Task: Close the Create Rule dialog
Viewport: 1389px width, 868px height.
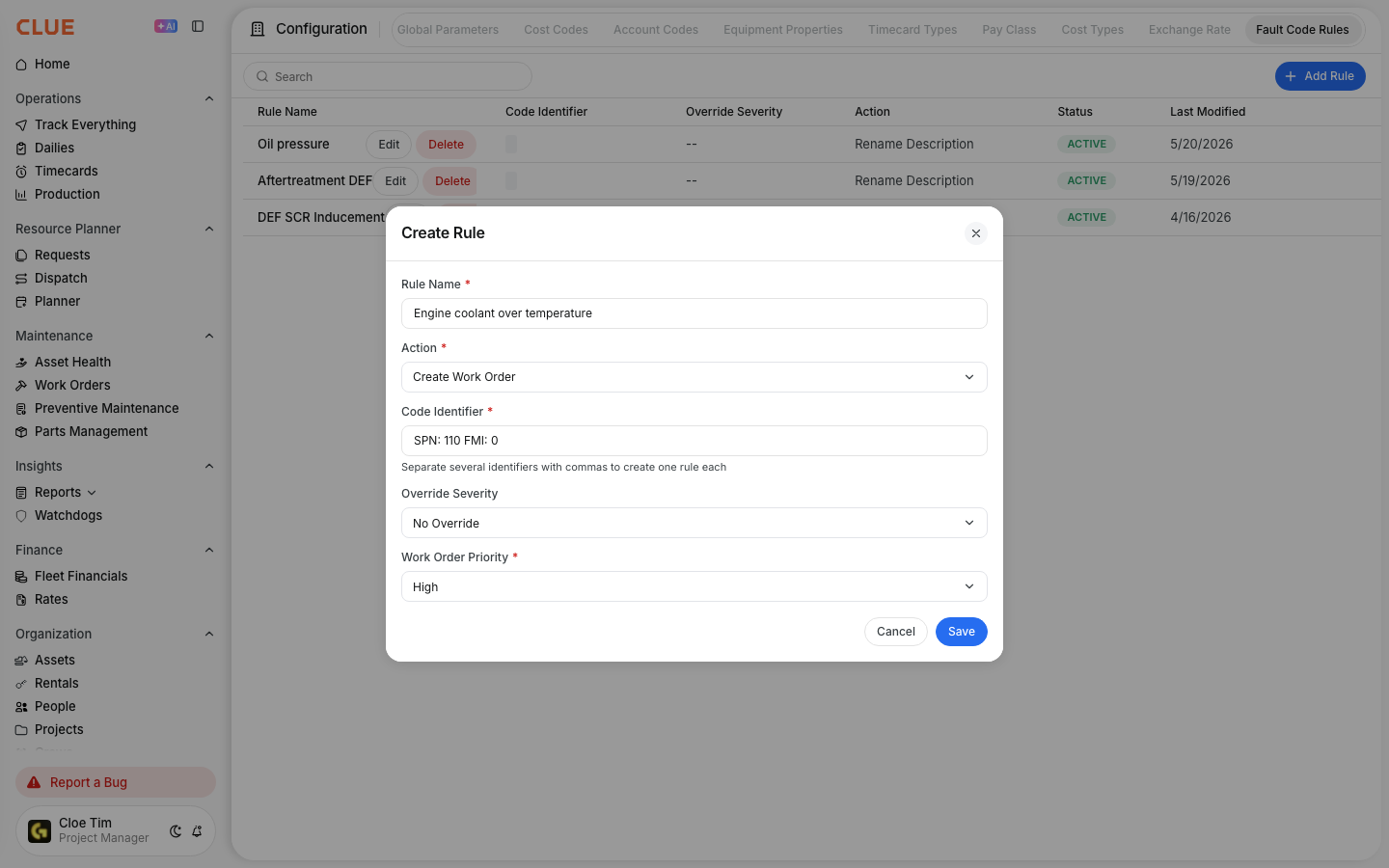Action: [x=976, y=233]
